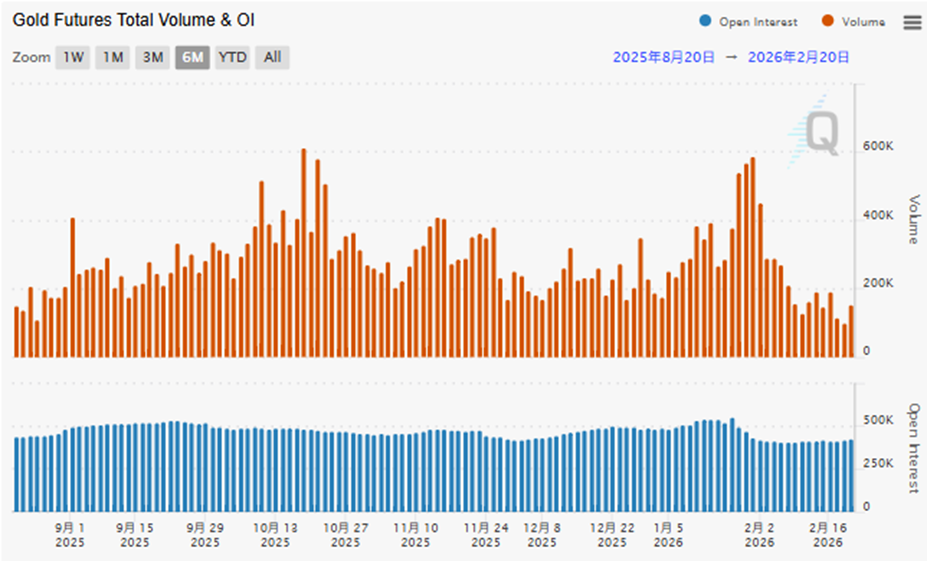Viewport: 927px width, 561px height.
Task: Edit the start date 2025年8月20日
Action: tap(663, 57)
